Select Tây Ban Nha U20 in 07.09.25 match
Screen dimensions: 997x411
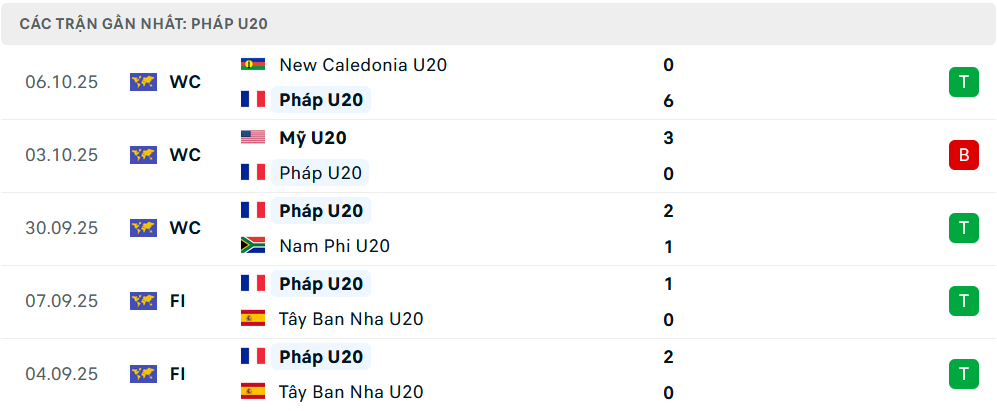[351, 319]
